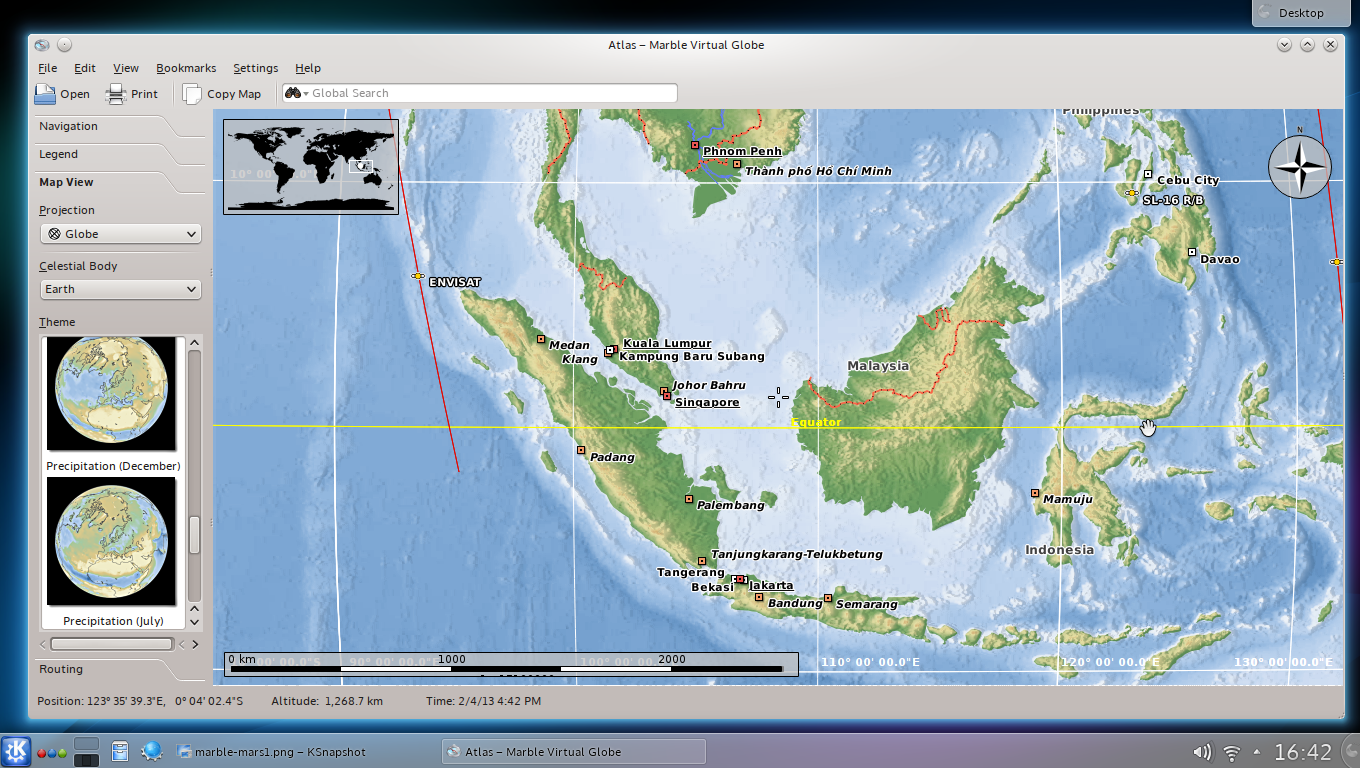Click the Padang city marker
Viewport: 1360px width, 768px height.
(581, 450)
